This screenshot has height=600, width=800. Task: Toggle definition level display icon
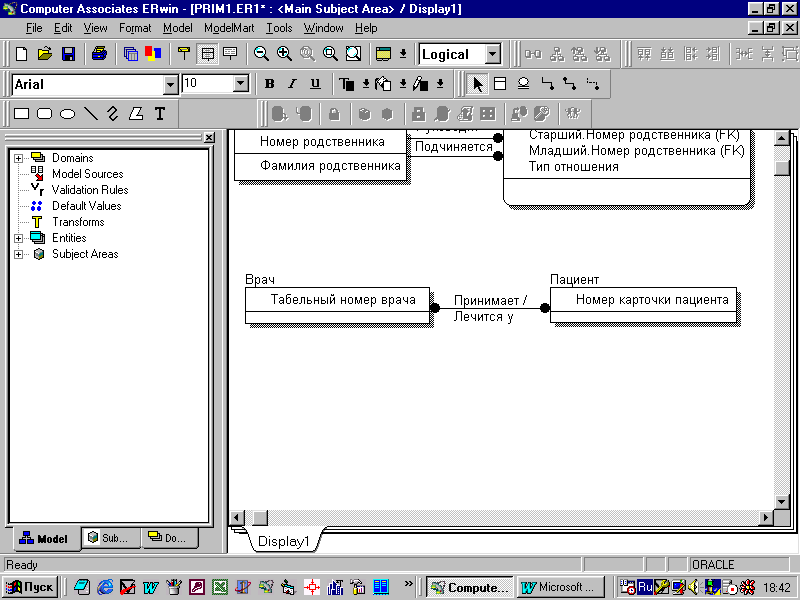click(x=230, y=54)
